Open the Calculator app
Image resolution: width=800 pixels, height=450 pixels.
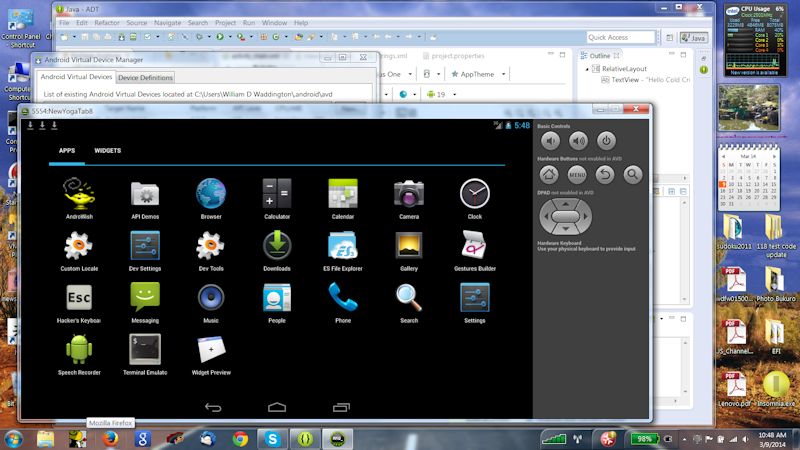pos(277,198)
